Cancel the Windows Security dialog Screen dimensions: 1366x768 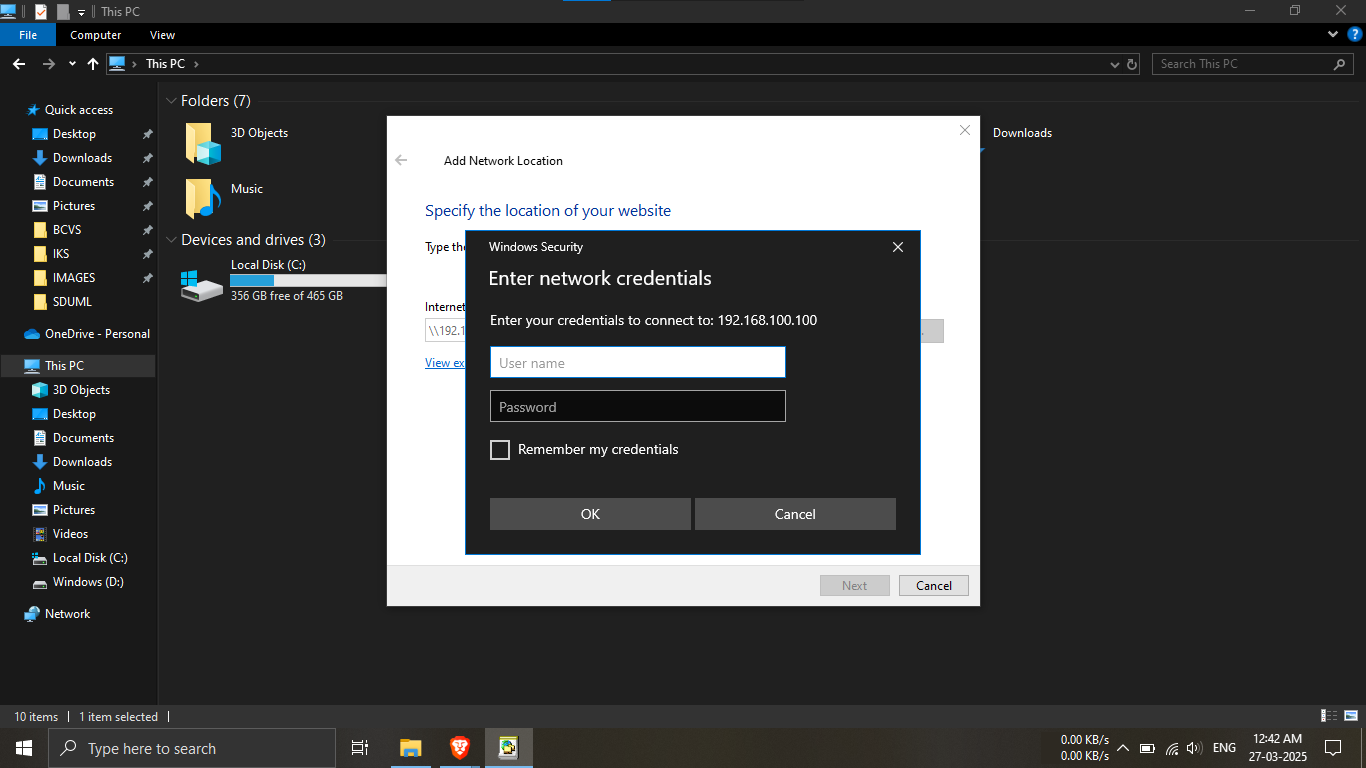click(795, 514)
